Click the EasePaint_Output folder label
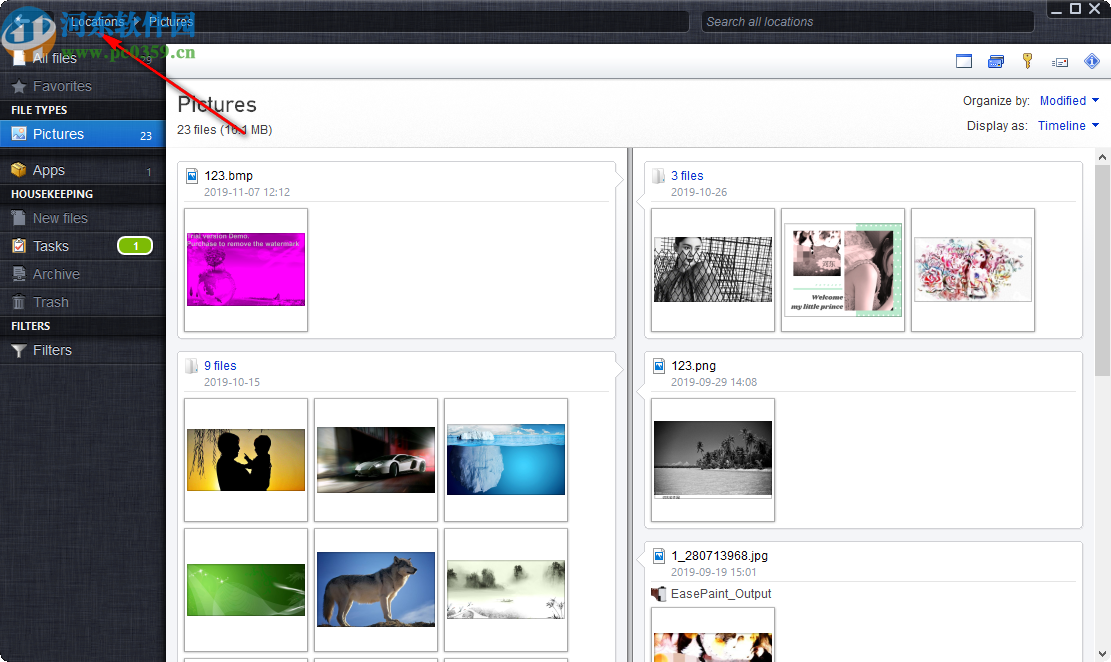Viewport: 1111px width, 662px height. click(721, 594)
